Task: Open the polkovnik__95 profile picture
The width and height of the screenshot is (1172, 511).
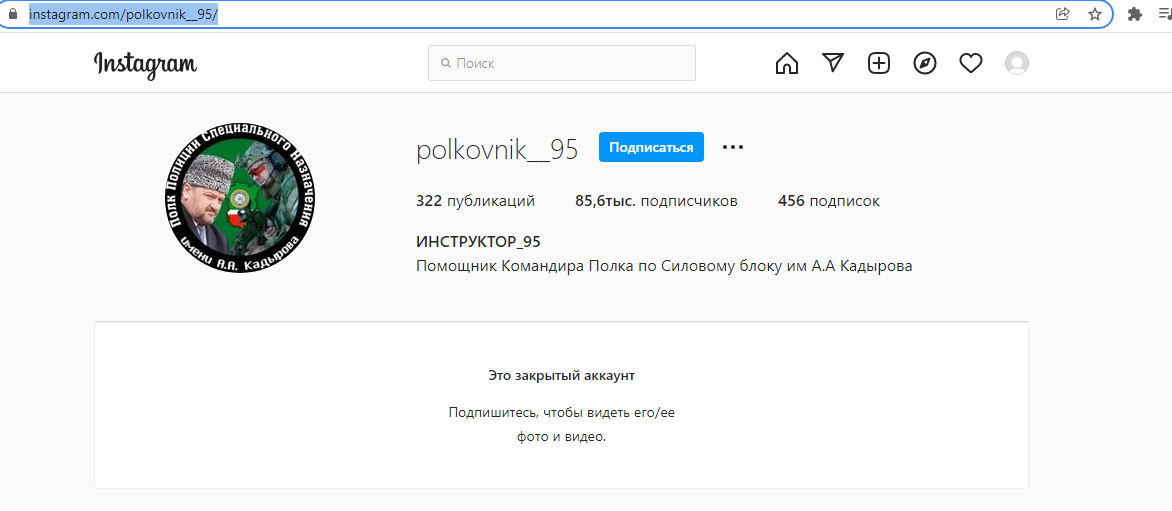Action: [239, 197]
